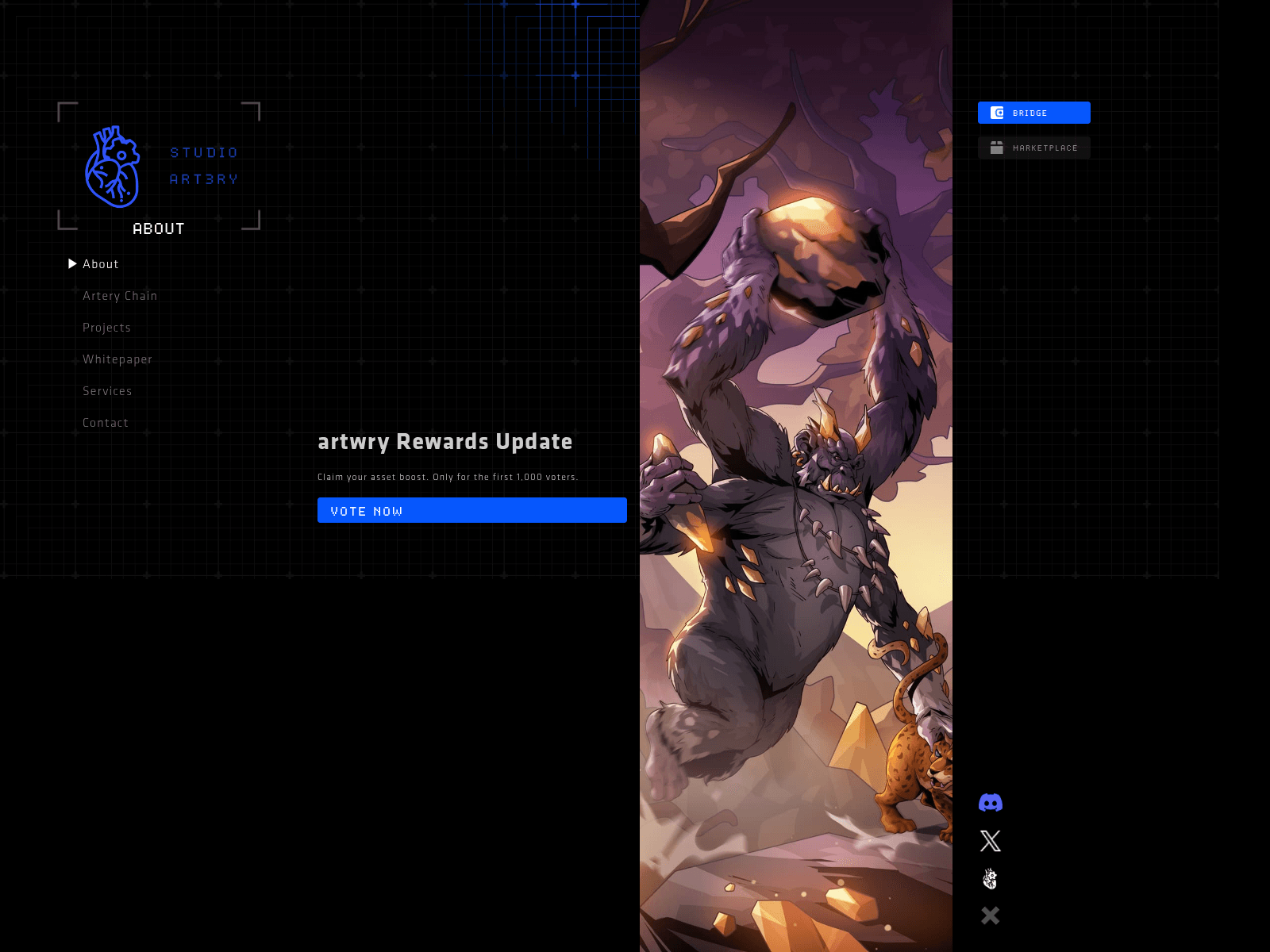This screenshot has width=1270, height=952.
Task: Click the gorilla monster artwork image
Action: [x=796, y=476]
